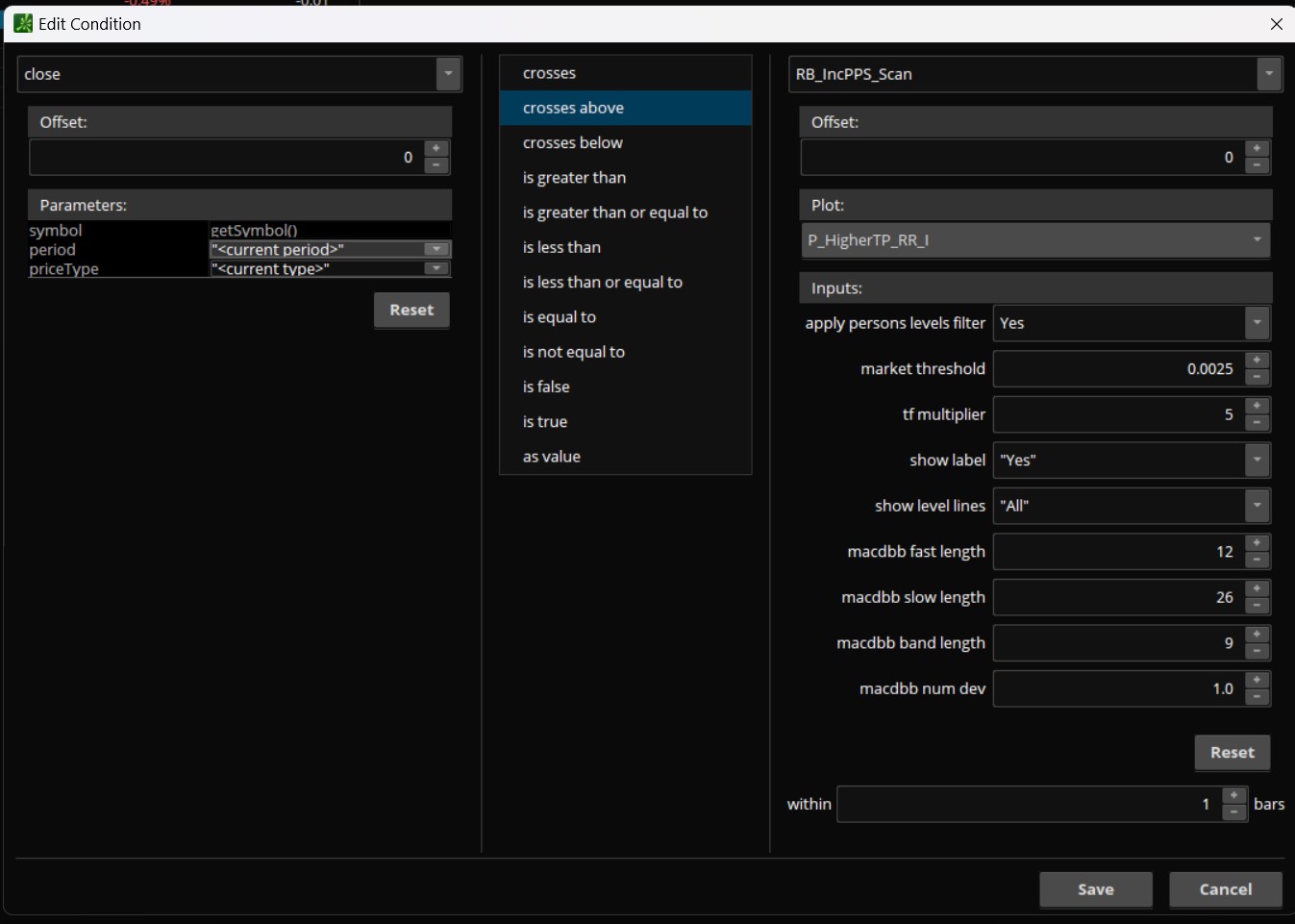Decrease the macdbb slow length value

[x=1257, y=606]
